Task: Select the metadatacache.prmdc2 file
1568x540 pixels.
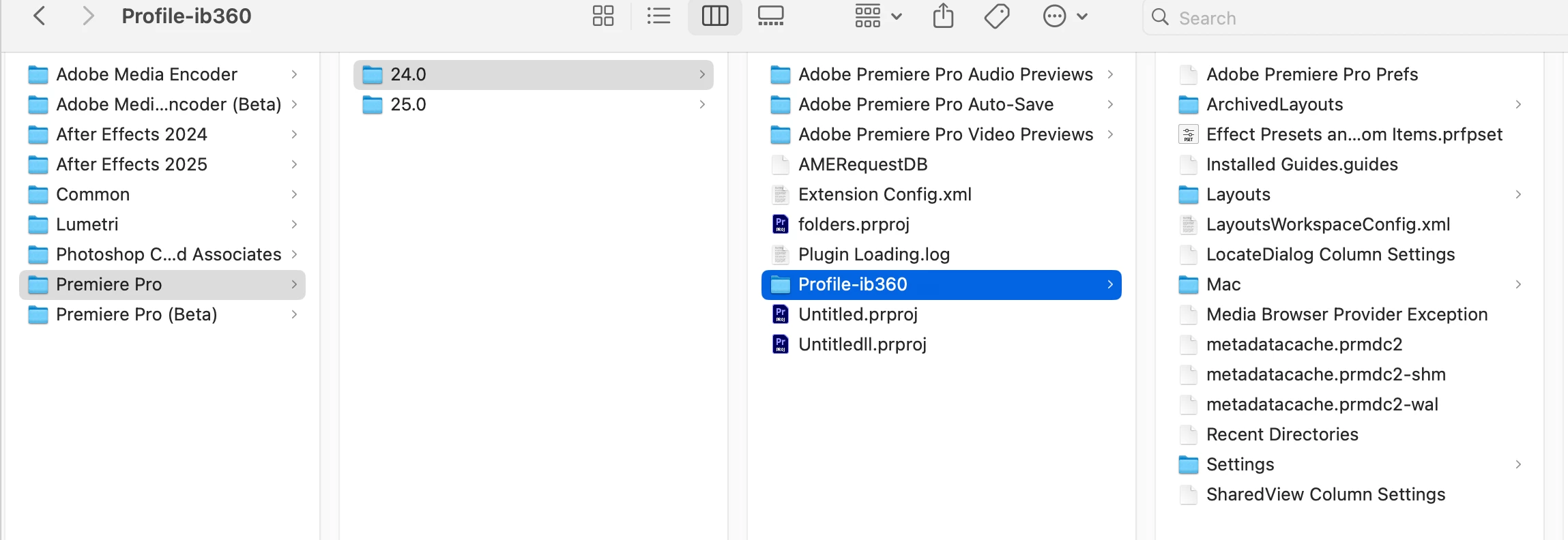Action: 1350,344
